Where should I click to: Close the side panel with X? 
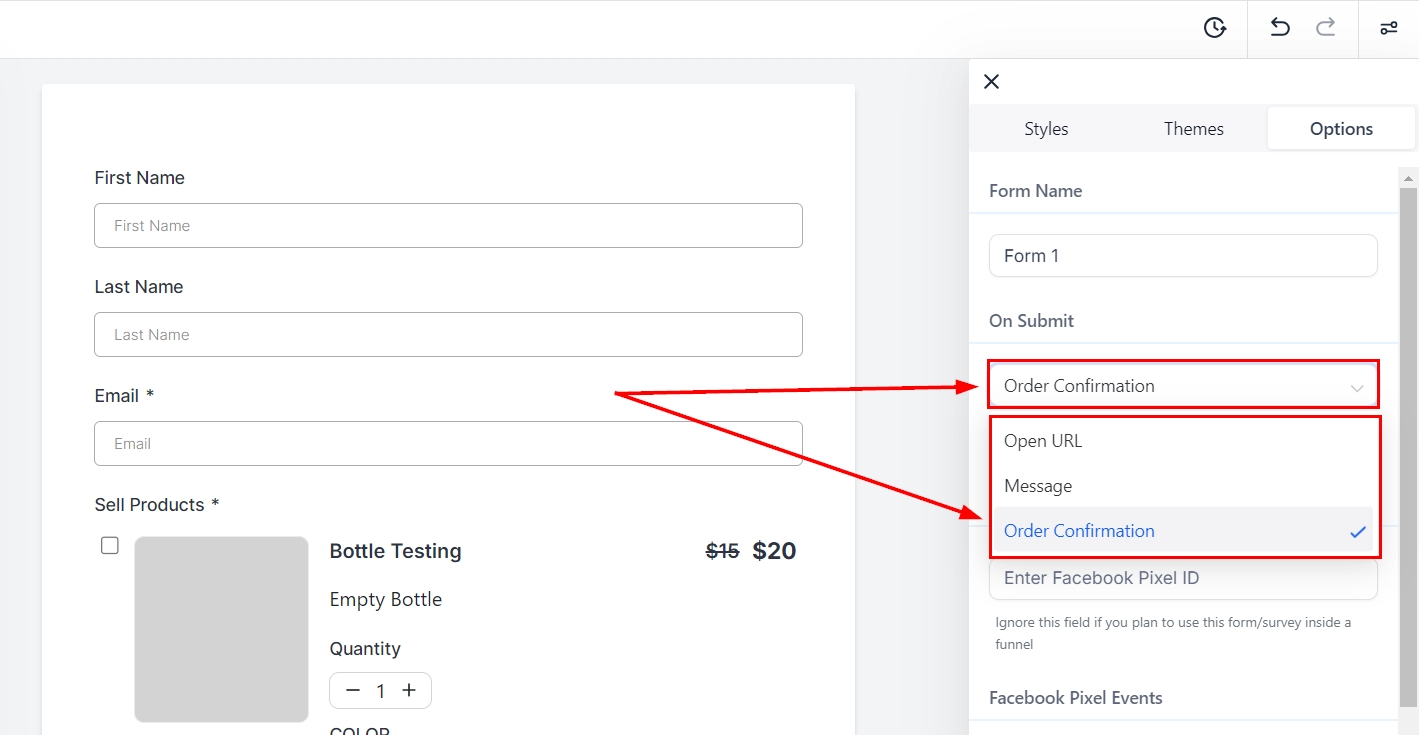(991, 82)
